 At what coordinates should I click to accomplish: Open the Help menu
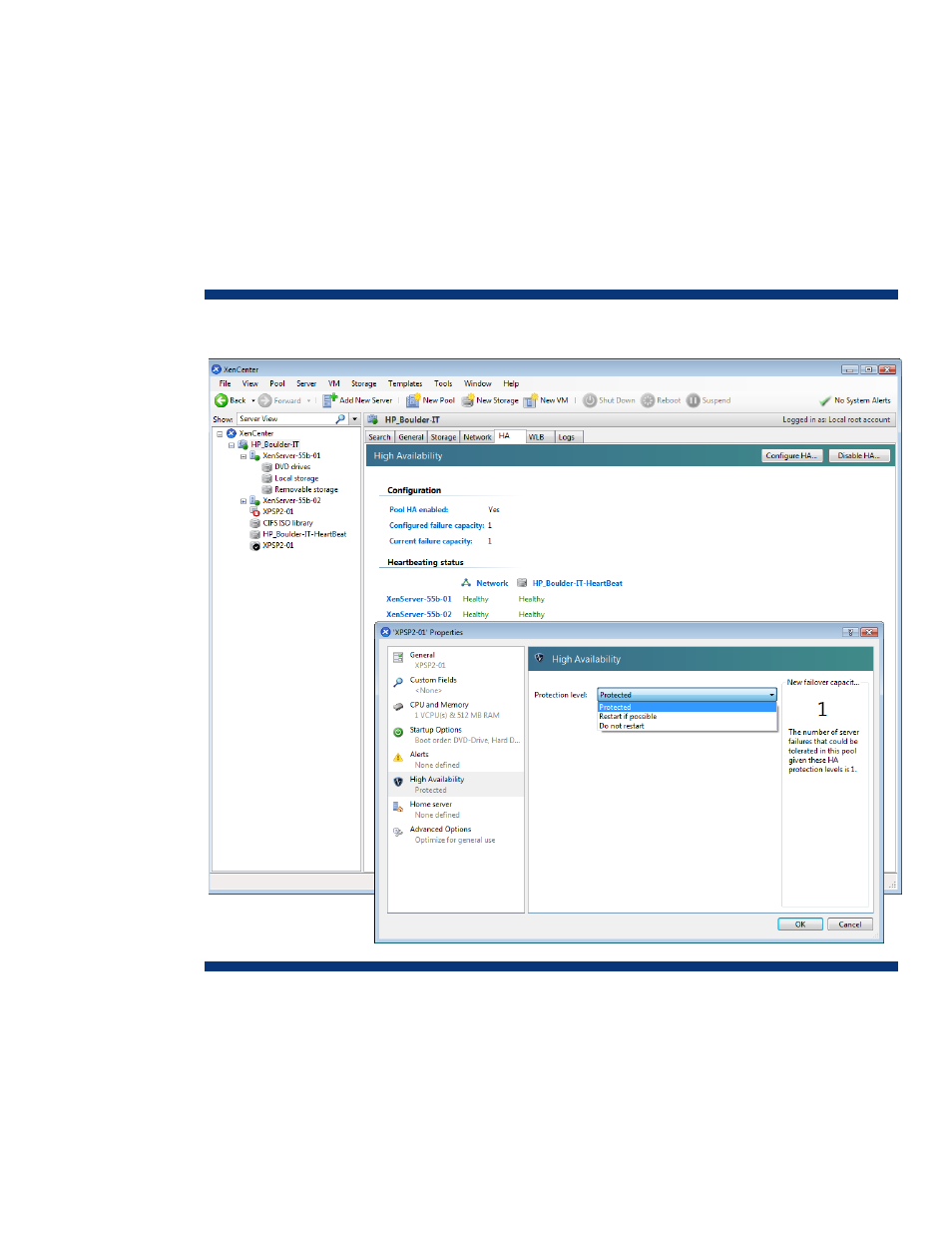[x=511, y=383]
